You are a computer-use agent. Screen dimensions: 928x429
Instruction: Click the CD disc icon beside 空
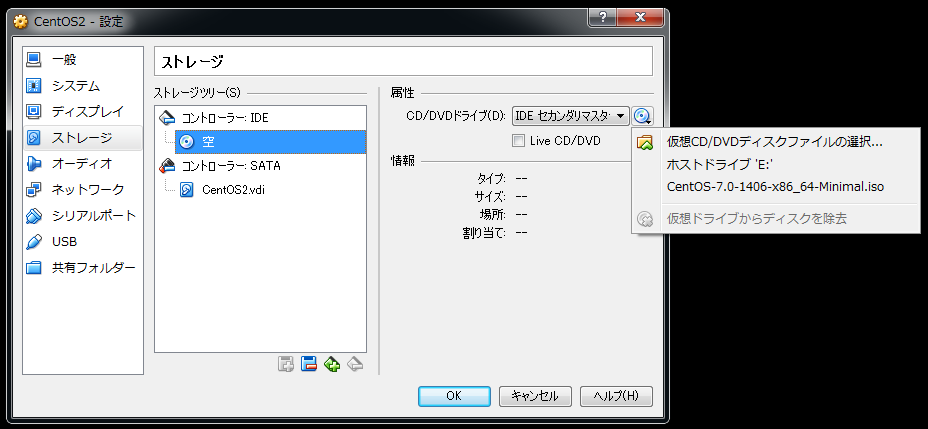[187, 142]
